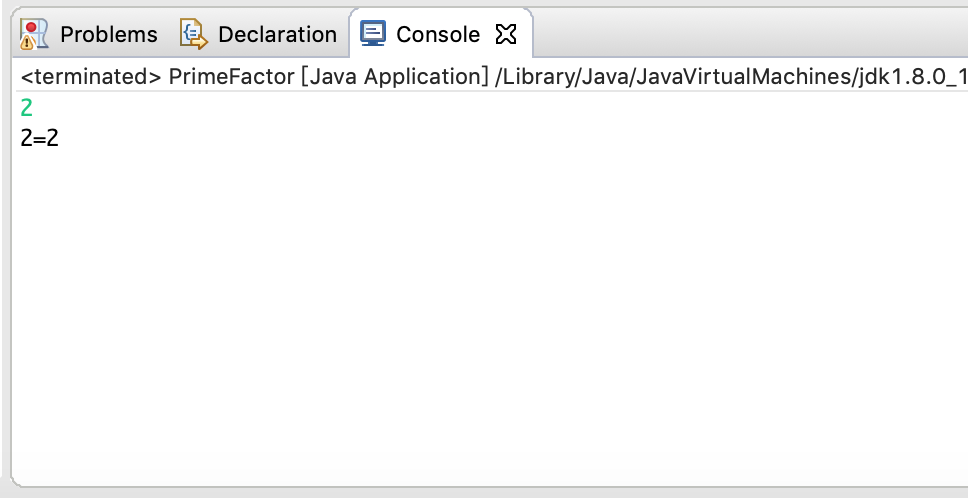The height and width of the screenshot is (498, 968).
Task: Open the Declaration tab
Action: pyautogui.click(x=277, y=35)
